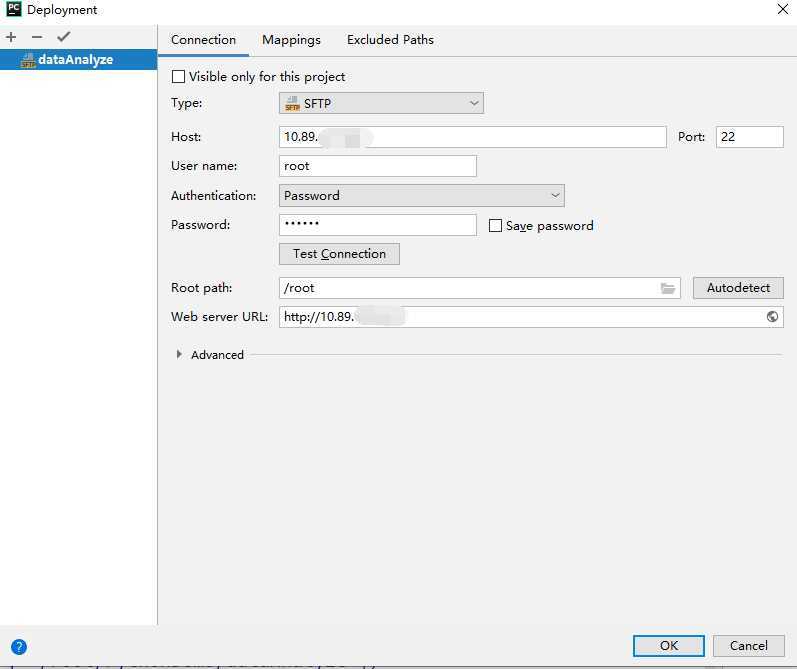The image size is (797, 669).
Task: Open the Excluded Paths tab
Action: 390,40
